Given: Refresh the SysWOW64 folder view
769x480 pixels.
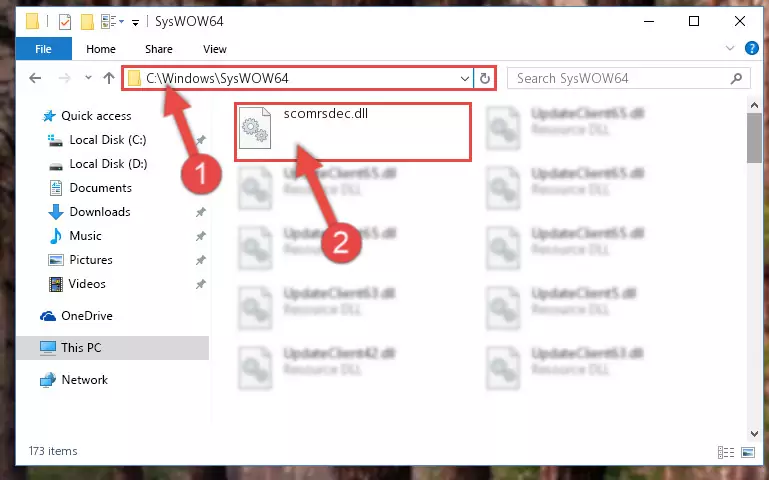Looking at the screenshot, I should [x=485, y=78].
